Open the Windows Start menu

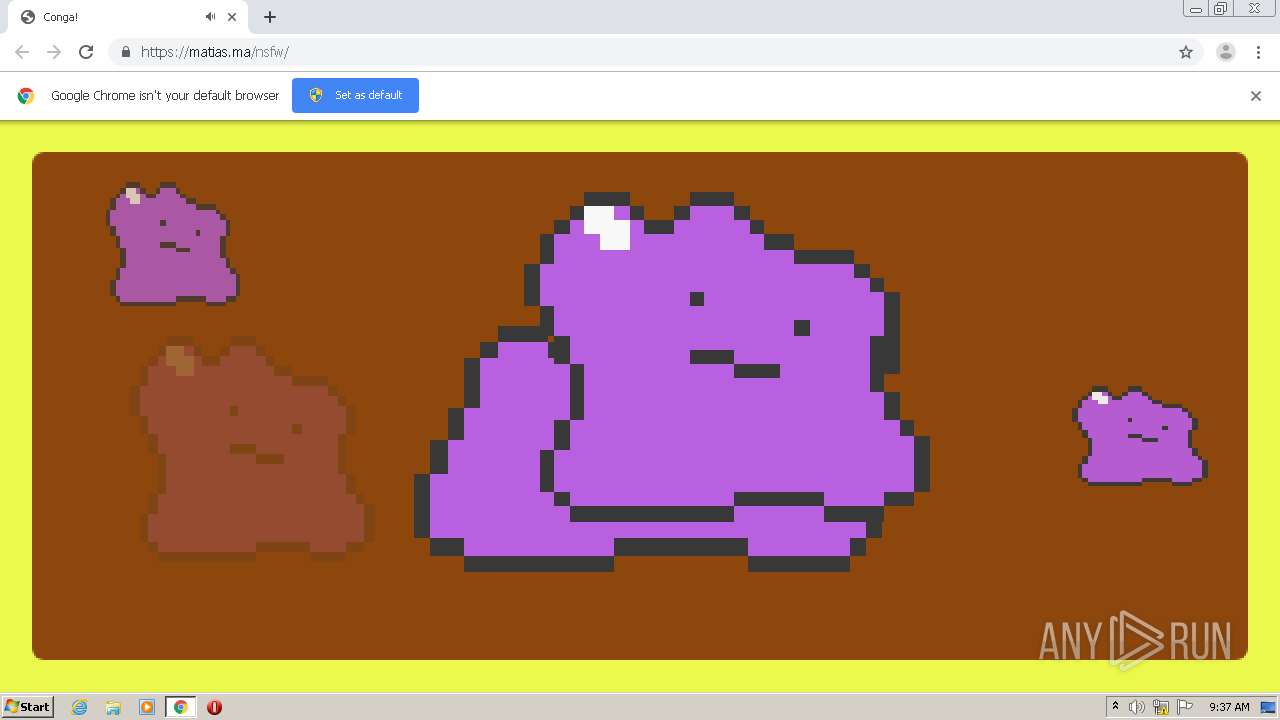coord(27,706)
